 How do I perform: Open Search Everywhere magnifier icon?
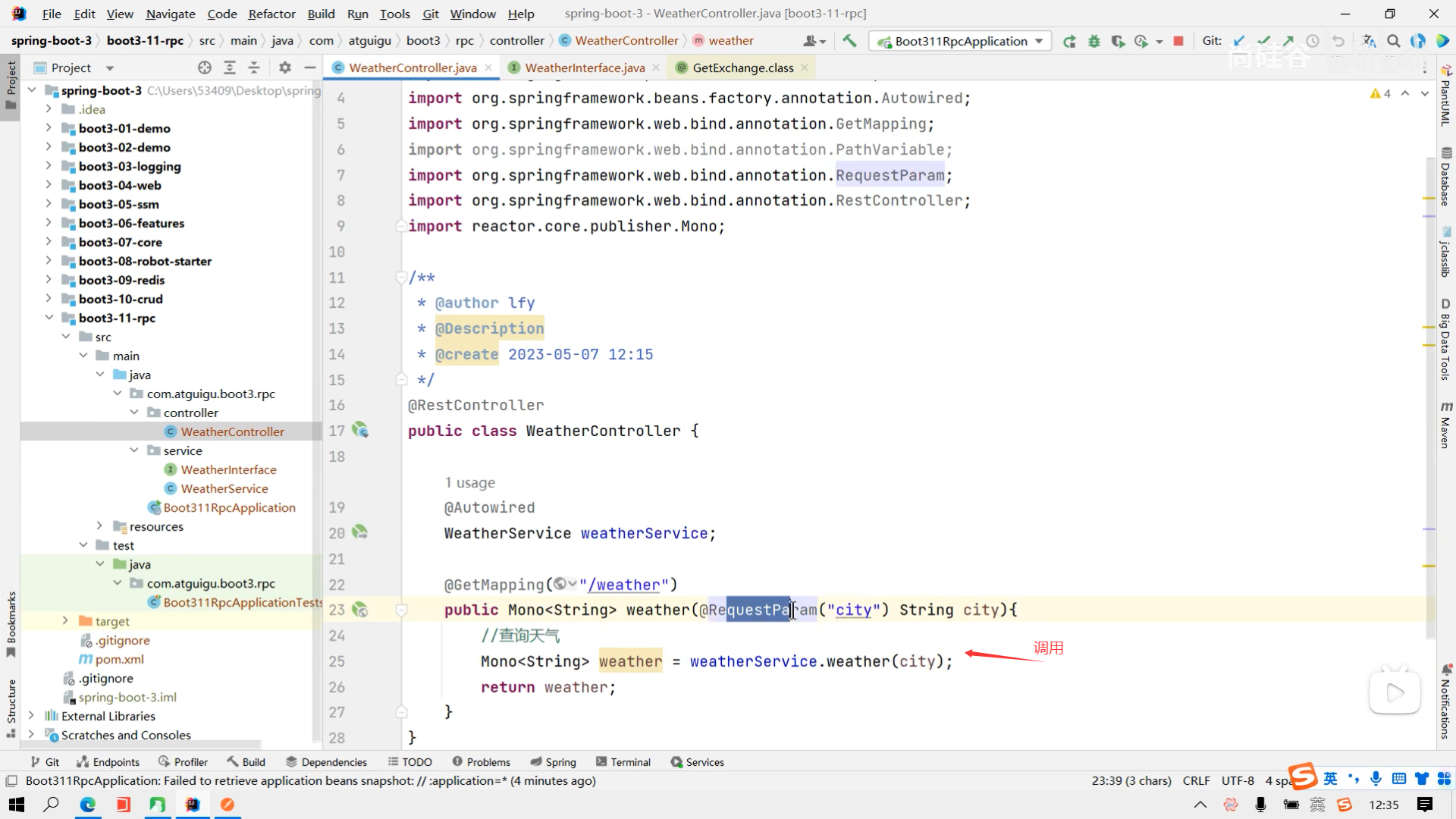tap(1393, 41)
